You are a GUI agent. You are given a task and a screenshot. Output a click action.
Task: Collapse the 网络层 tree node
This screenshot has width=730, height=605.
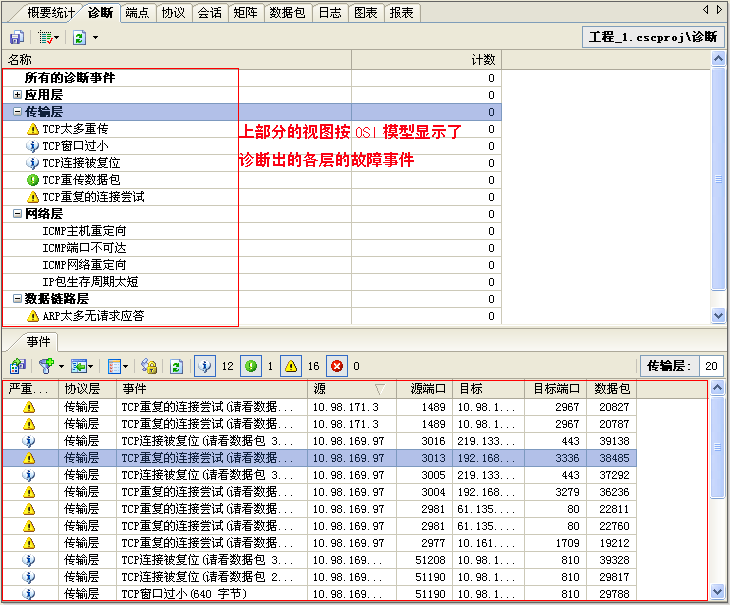point(17,214)
